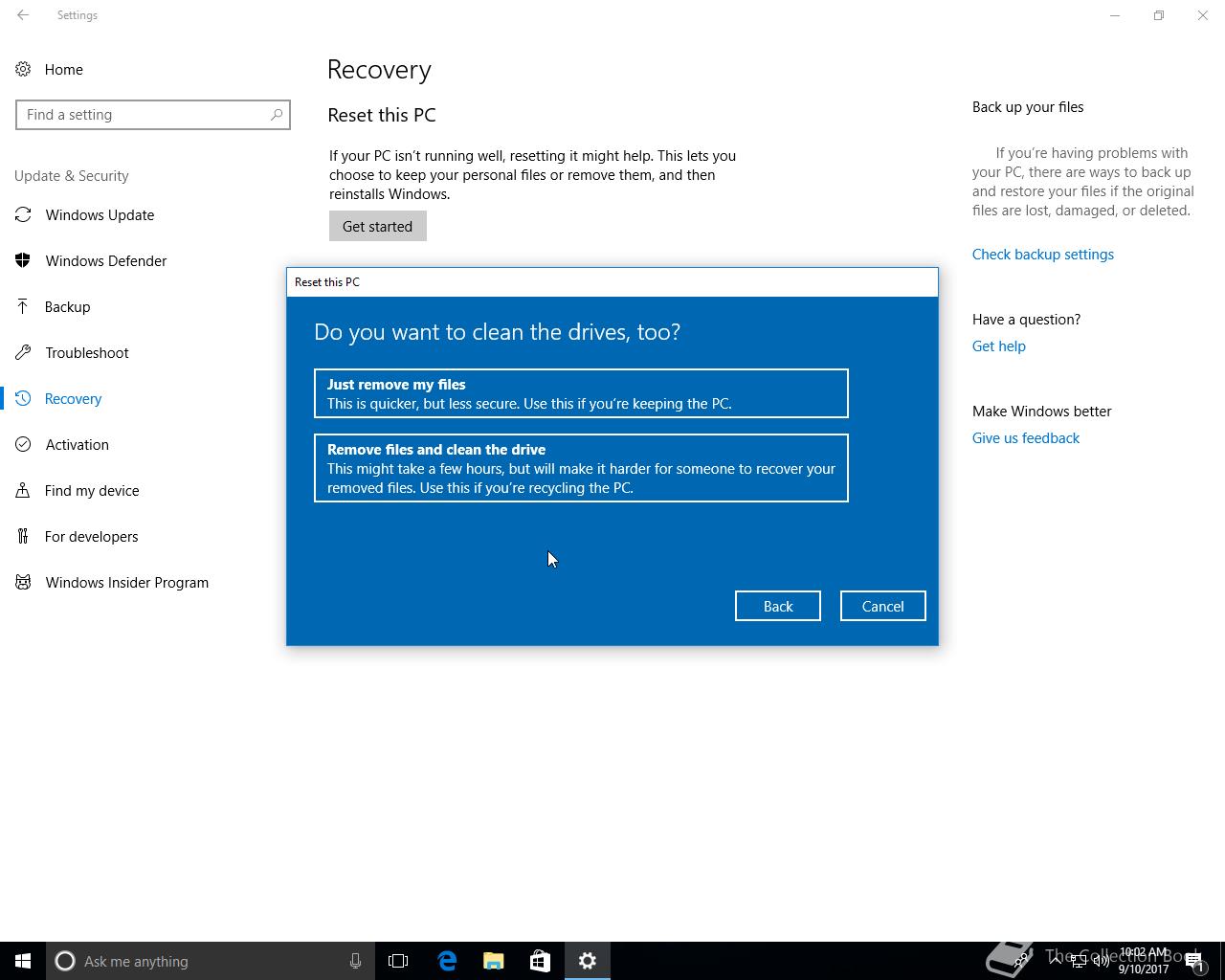Click the Back button in reset dialog
Viewport: 1225px width, 980px height.
tap(778, 606)
